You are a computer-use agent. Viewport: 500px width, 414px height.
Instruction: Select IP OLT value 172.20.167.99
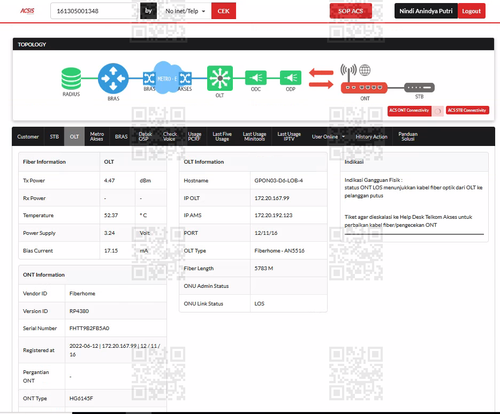(272, 198)
